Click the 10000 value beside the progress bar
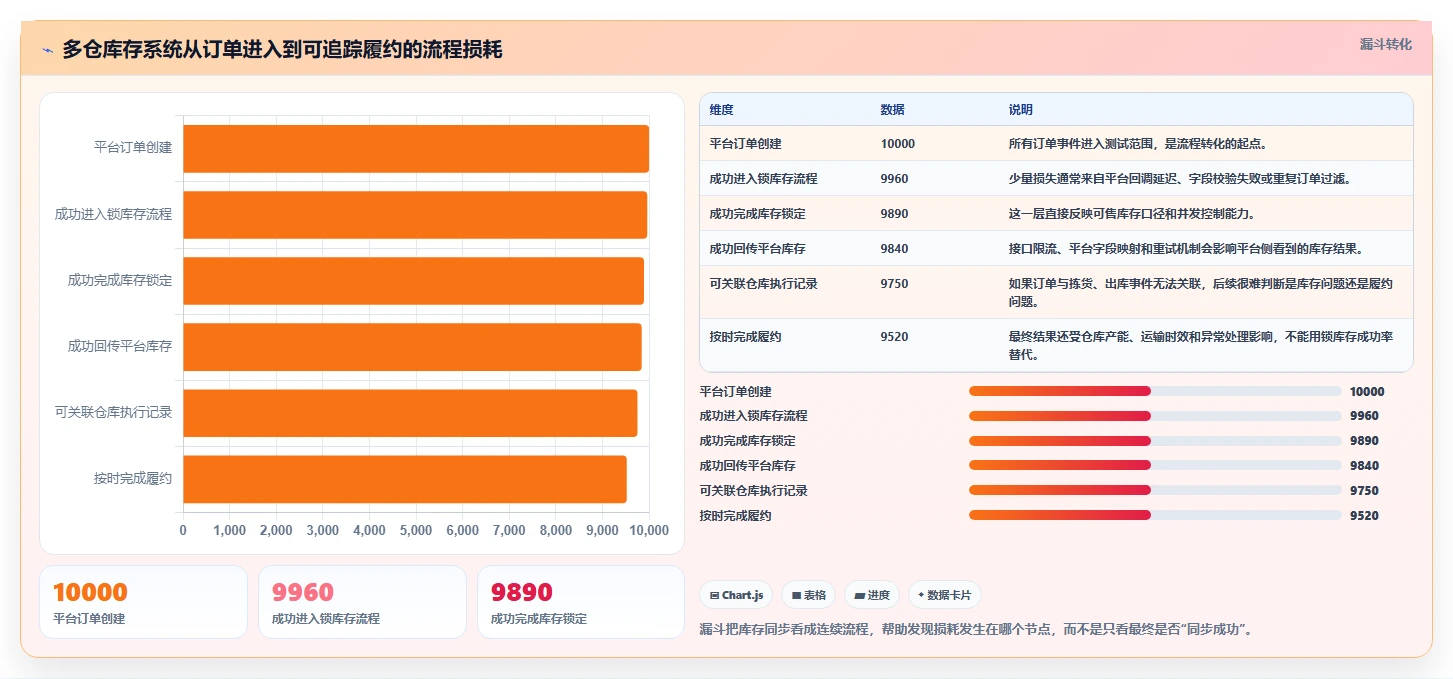Screen dimensions: 1453x679 (1367, 392)
